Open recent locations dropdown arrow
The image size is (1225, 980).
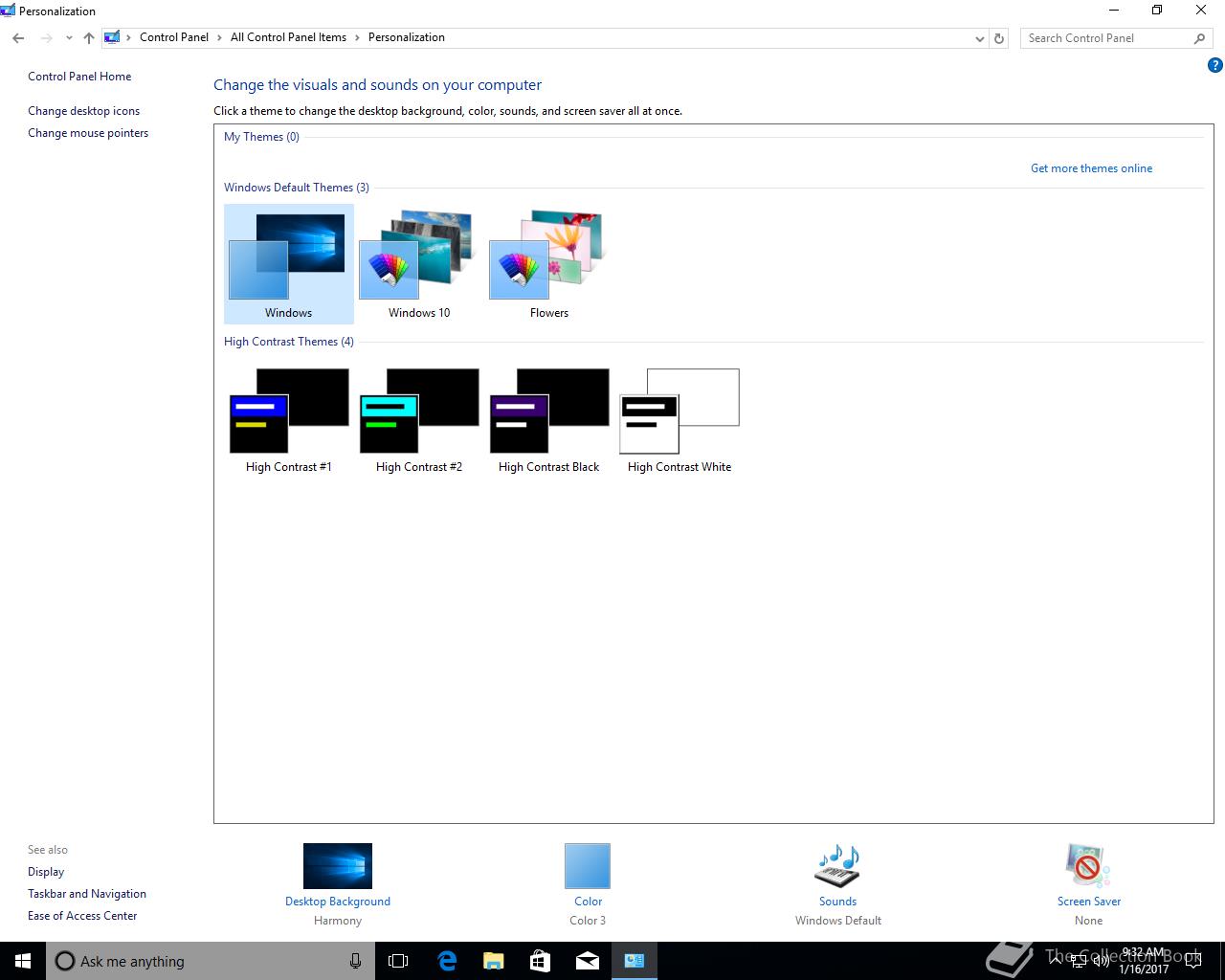[69, 38]
